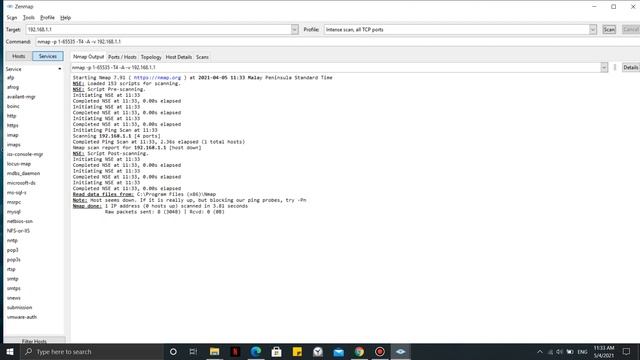This screenshot has width=640, height=360.
Task: Click the Details button
Action: click(631, 67)
